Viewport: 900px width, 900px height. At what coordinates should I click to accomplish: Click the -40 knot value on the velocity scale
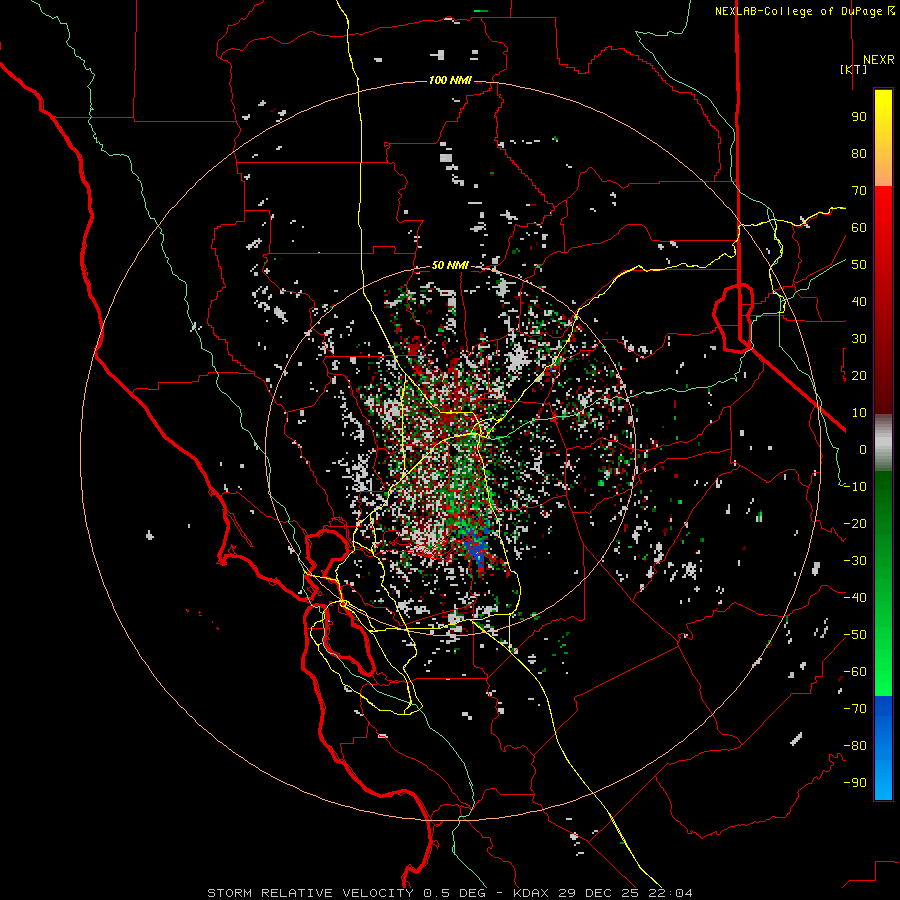click(x=855, y=598)
